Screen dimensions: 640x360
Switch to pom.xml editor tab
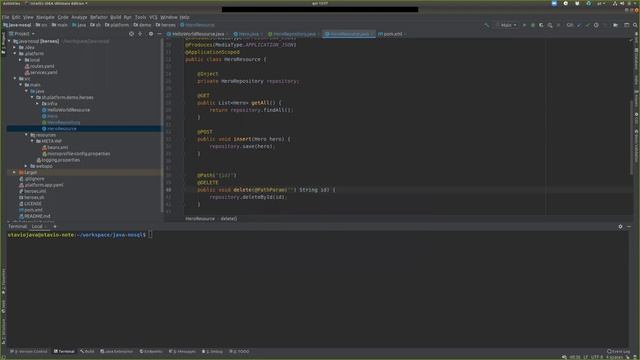[x=392, y=34]
